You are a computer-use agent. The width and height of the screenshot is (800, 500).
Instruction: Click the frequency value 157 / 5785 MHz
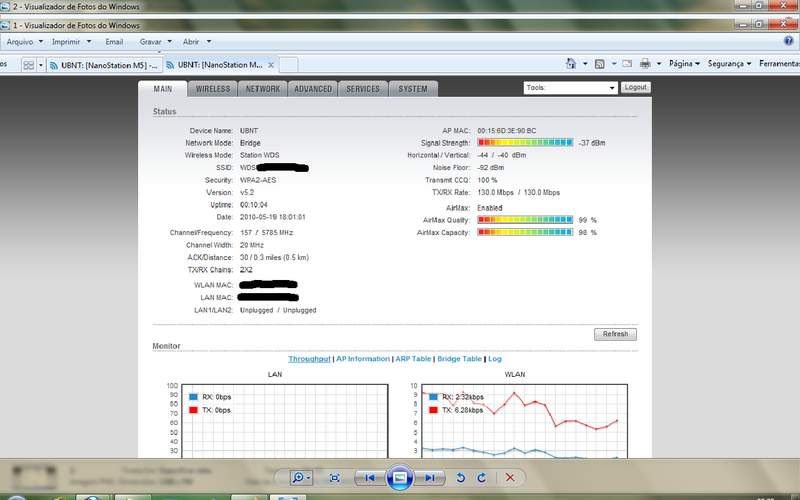(x=266, y=233)
